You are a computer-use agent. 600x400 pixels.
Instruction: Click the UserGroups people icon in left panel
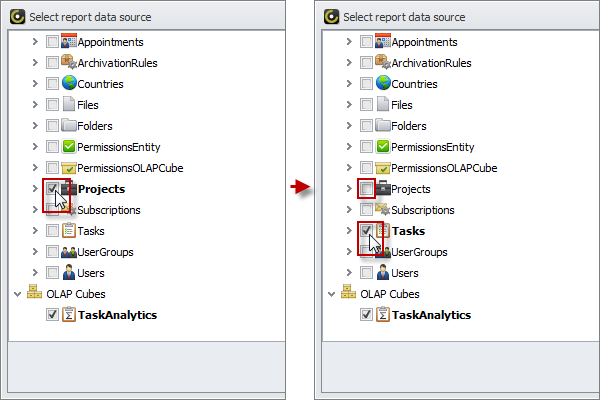point(69,252)
